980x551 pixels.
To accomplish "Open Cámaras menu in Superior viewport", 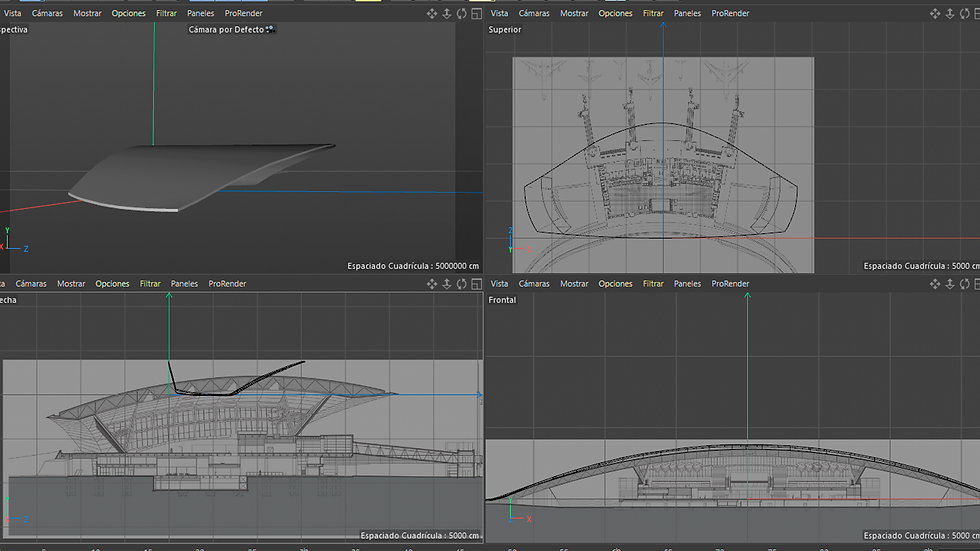I will click(534, 13).
